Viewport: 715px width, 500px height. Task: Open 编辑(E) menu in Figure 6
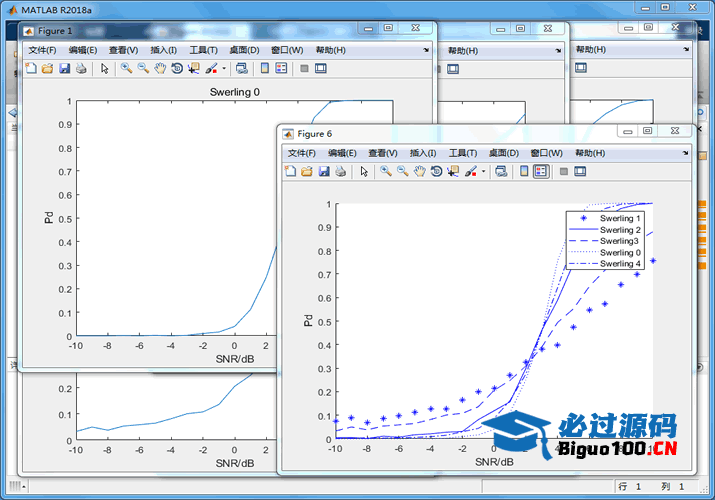tap(342, 153)
